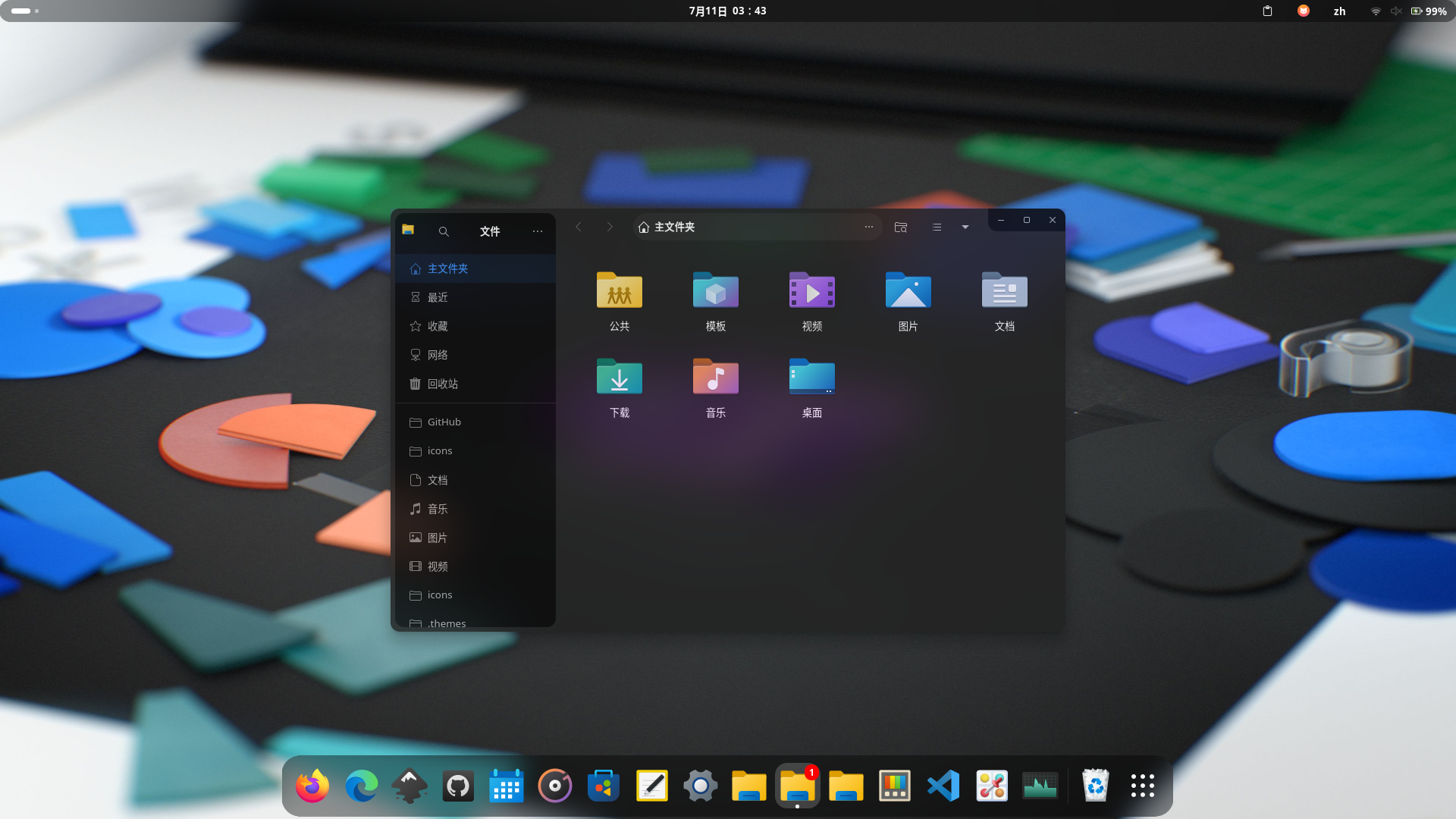
Task: Navigate back with the back arrow
Action: point(579,227)
